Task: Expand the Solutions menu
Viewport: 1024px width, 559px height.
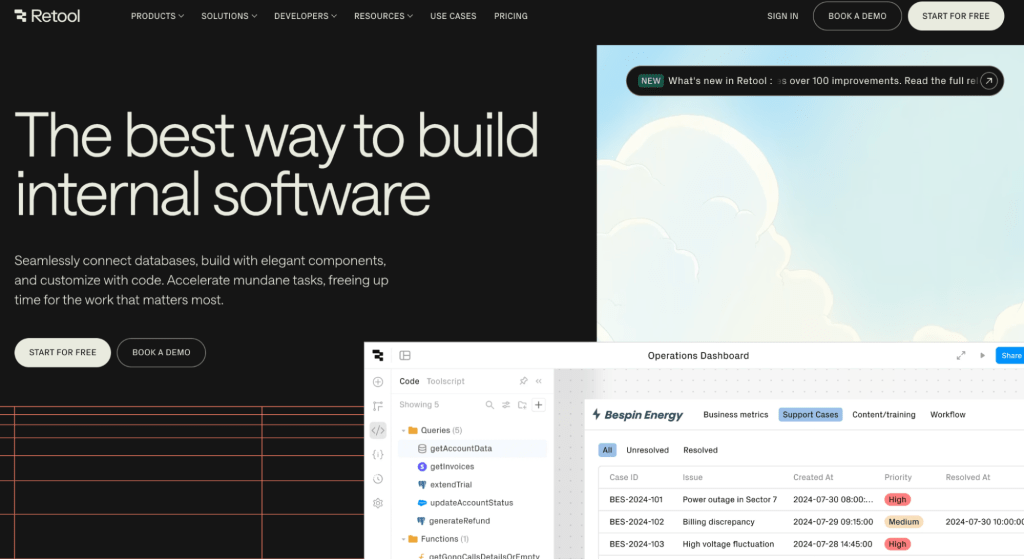Action: (229, 16)
